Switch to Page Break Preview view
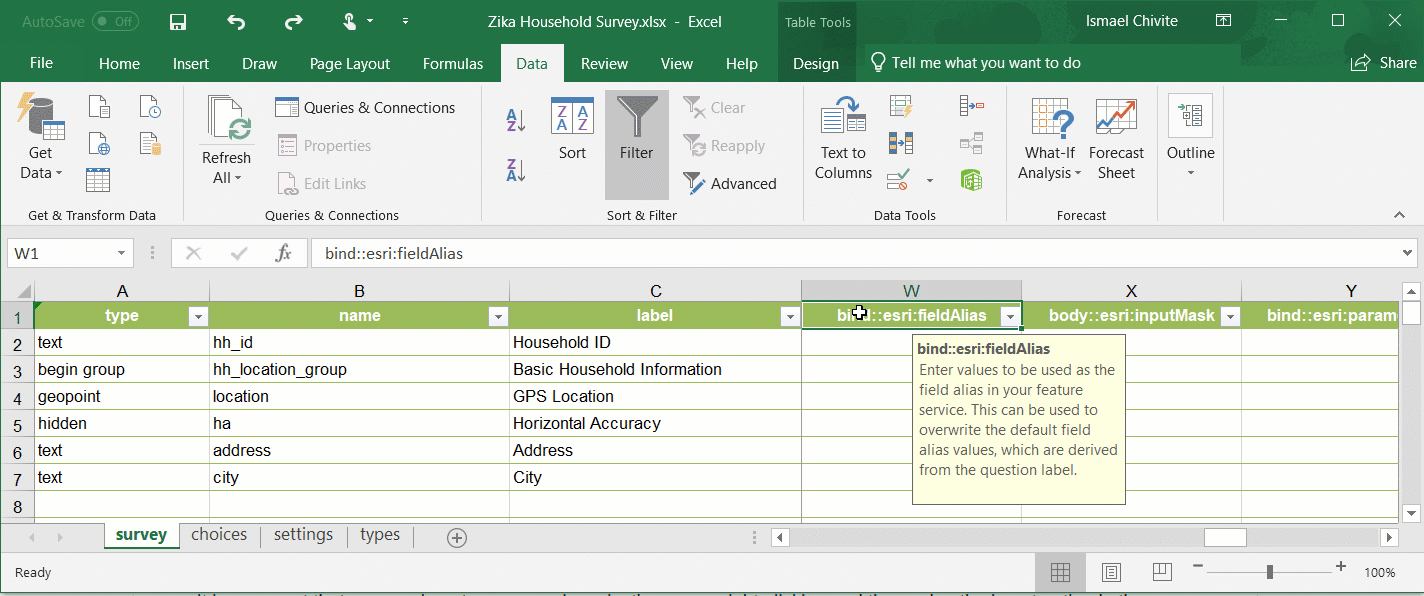 (x=1161, y=572)
